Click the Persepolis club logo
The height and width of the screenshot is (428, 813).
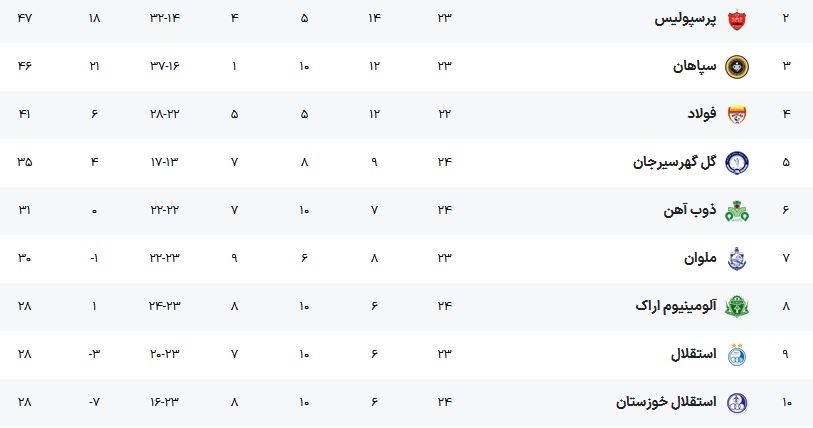click(736, 20)
